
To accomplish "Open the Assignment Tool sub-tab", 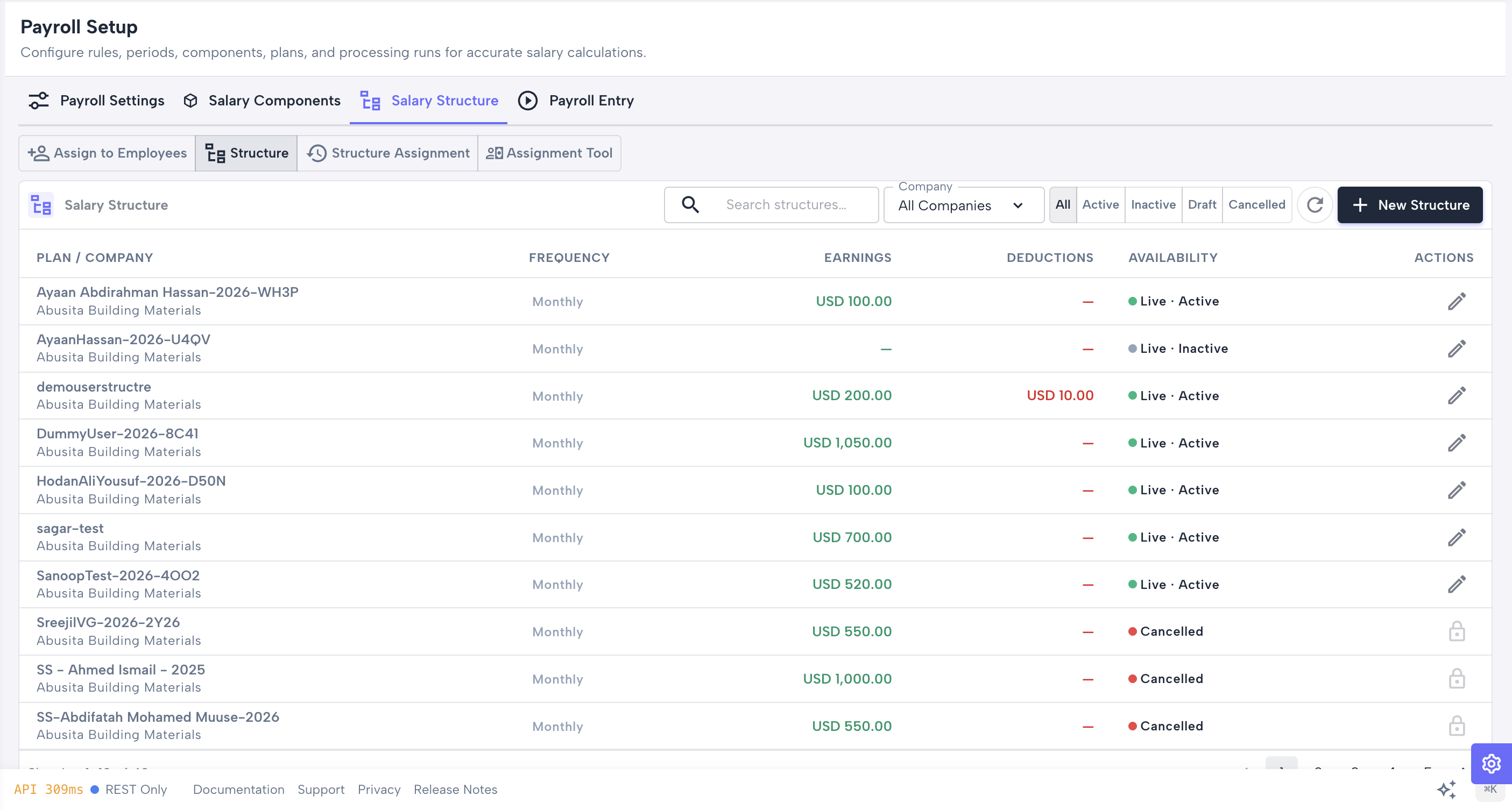I will pos(549,153).
